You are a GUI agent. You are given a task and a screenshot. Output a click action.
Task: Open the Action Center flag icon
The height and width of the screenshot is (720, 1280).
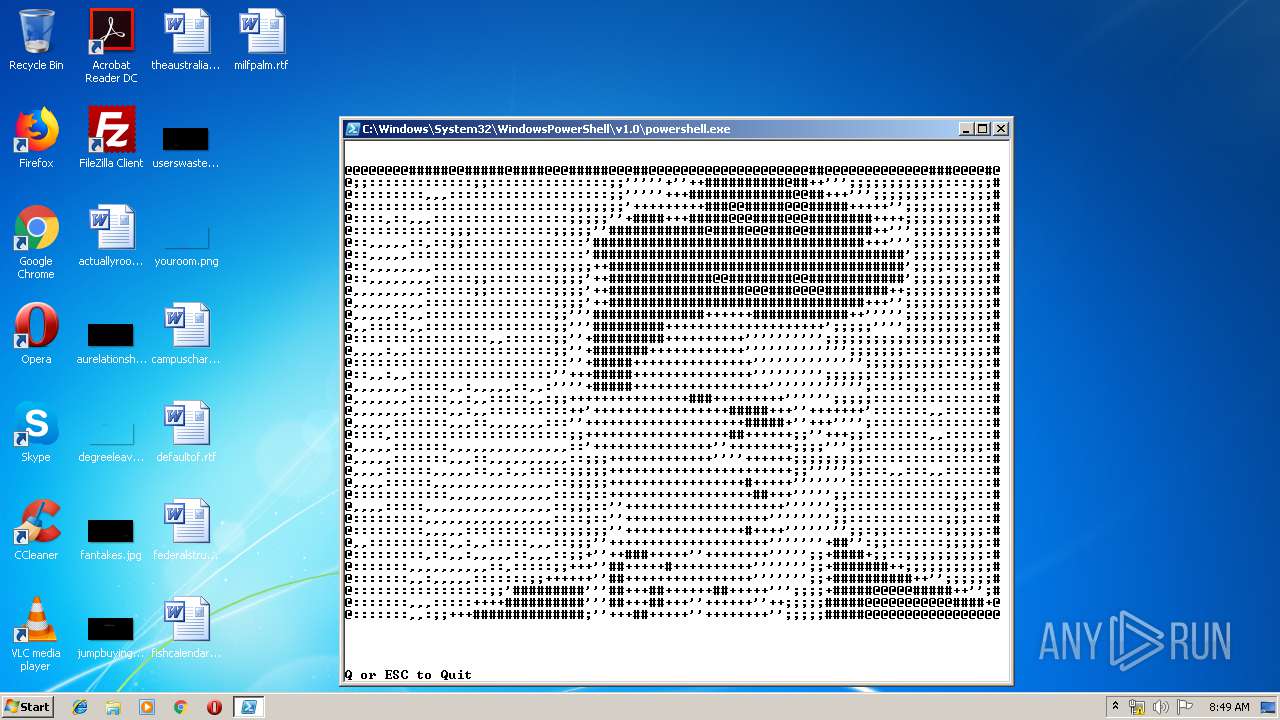coord(1185,707)
